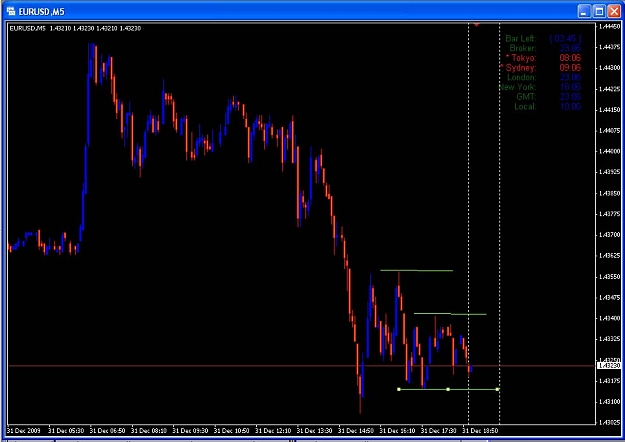Click price axis label 1.44450
The image size is (625, 442).
coord(609,26)
